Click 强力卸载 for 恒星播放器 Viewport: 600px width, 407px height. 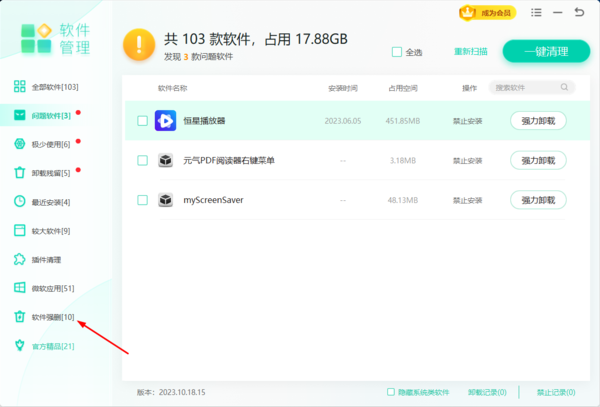point(538,121)
